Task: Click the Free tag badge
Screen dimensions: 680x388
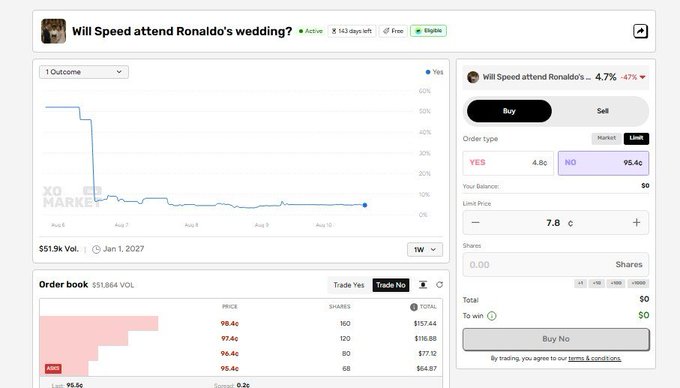Action: 393,31
